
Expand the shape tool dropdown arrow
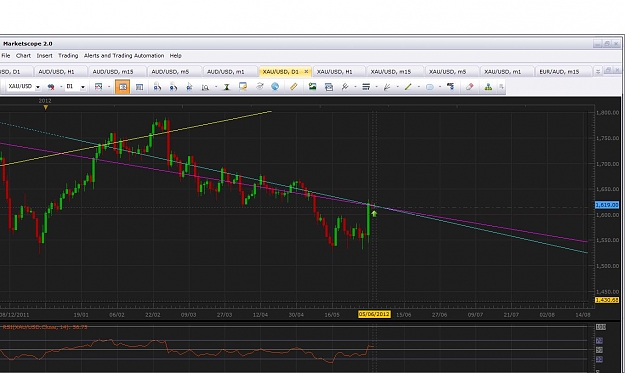(x=440, y=87)
